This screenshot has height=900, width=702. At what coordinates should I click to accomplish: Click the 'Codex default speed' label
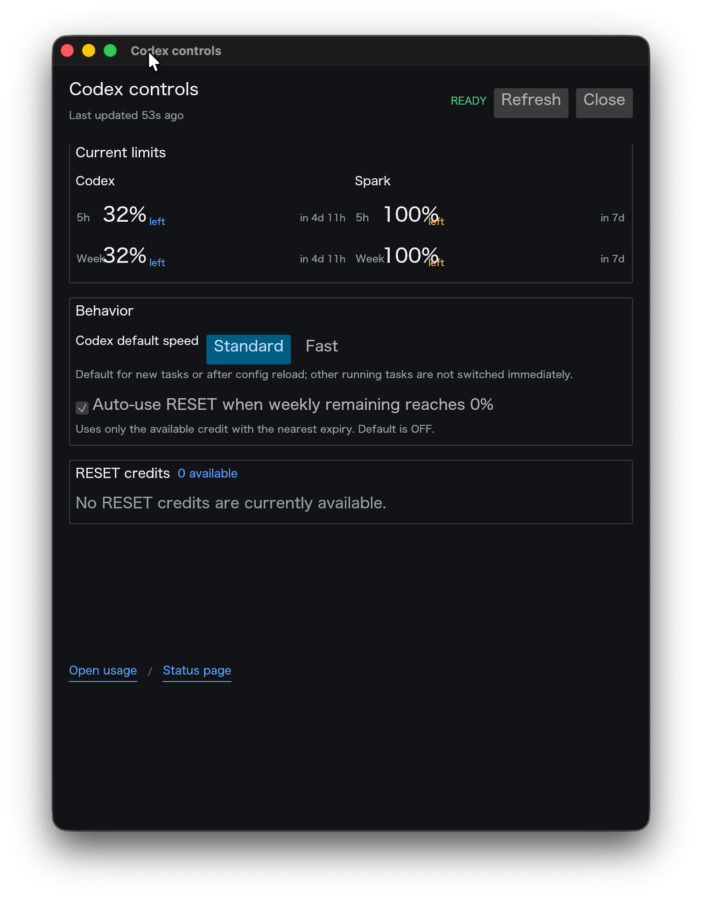(x=137, y=341)
